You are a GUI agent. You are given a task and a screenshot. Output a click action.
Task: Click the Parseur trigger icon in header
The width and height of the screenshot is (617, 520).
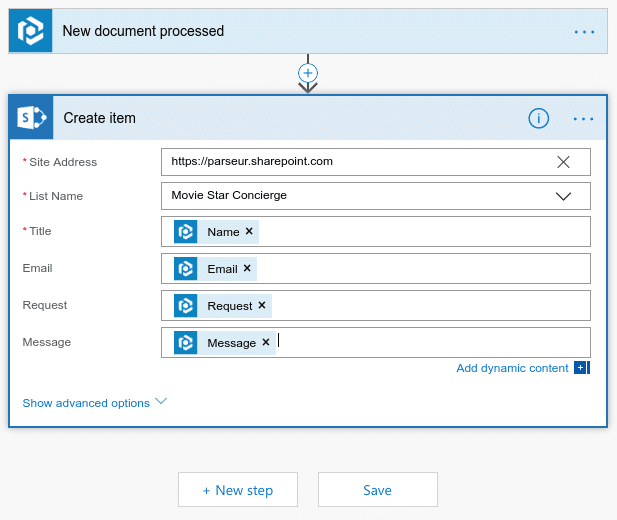coord(30,31)
